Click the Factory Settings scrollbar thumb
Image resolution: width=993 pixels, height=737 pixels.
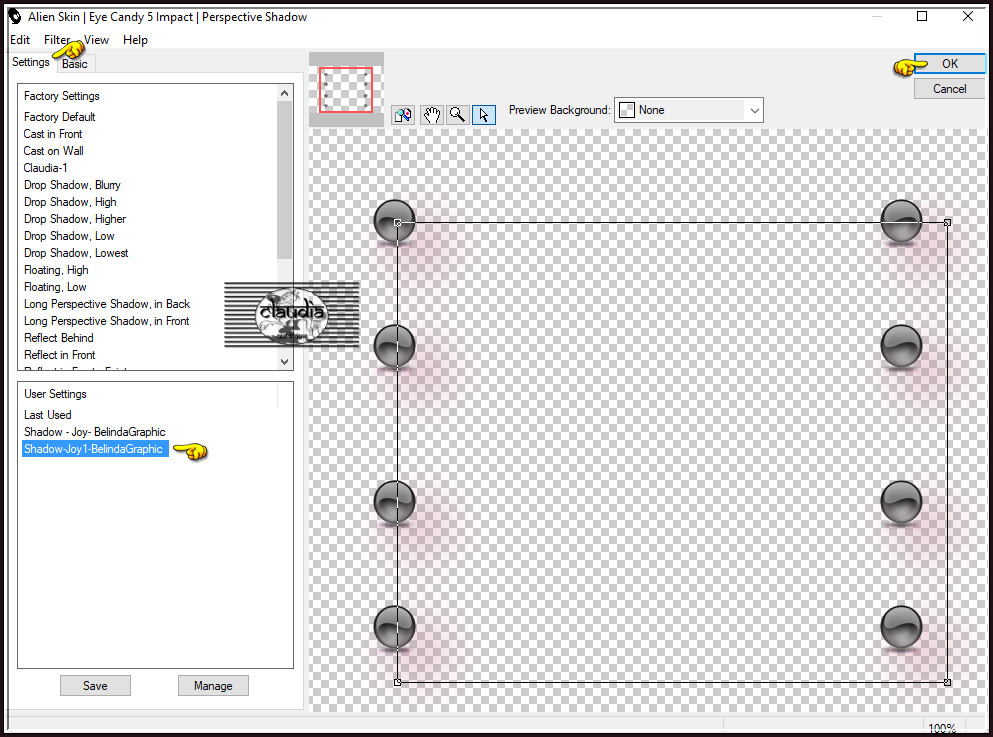tap(284, 180)
